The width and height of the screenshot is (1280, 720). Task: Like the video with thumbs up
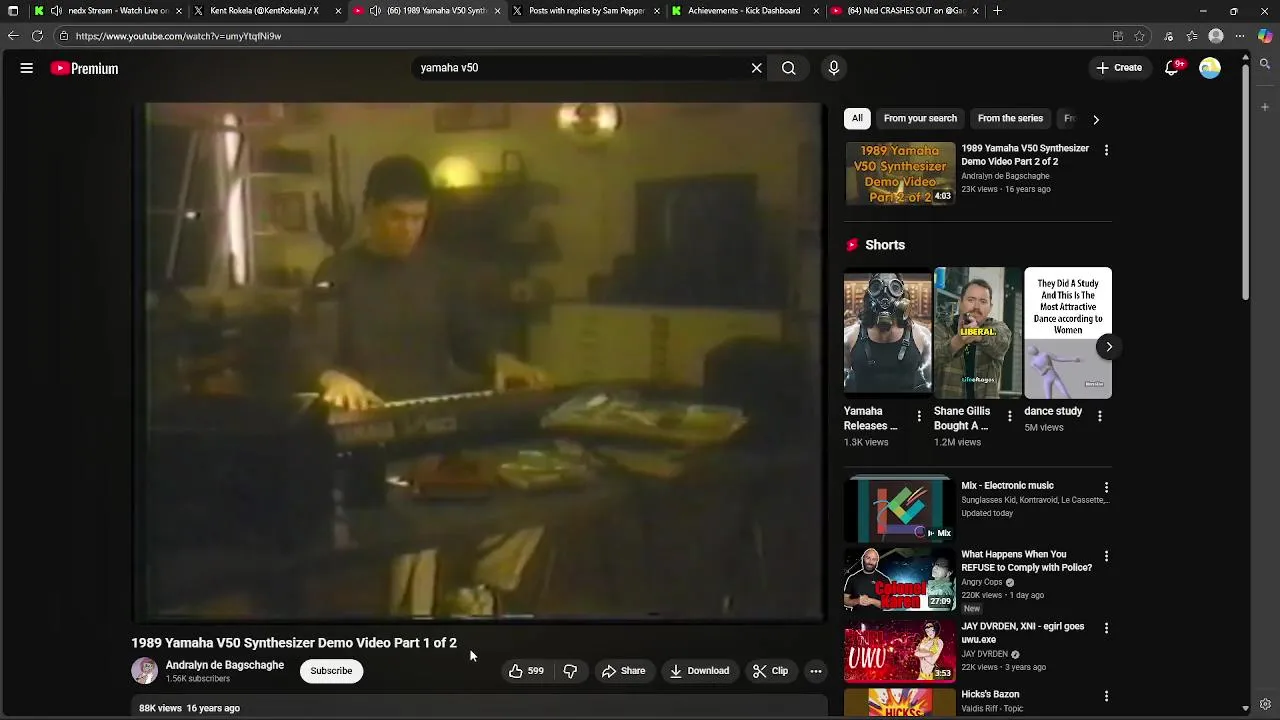coord(527,671)
